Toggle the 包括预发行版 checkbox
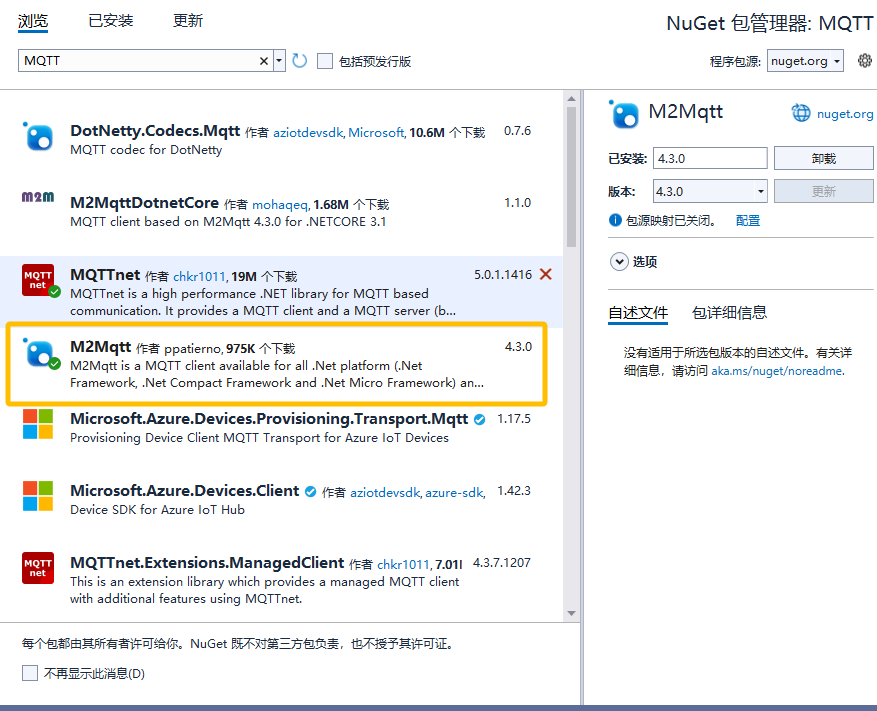Viewport: 877px width, 711px height. [x=325, y=61]
